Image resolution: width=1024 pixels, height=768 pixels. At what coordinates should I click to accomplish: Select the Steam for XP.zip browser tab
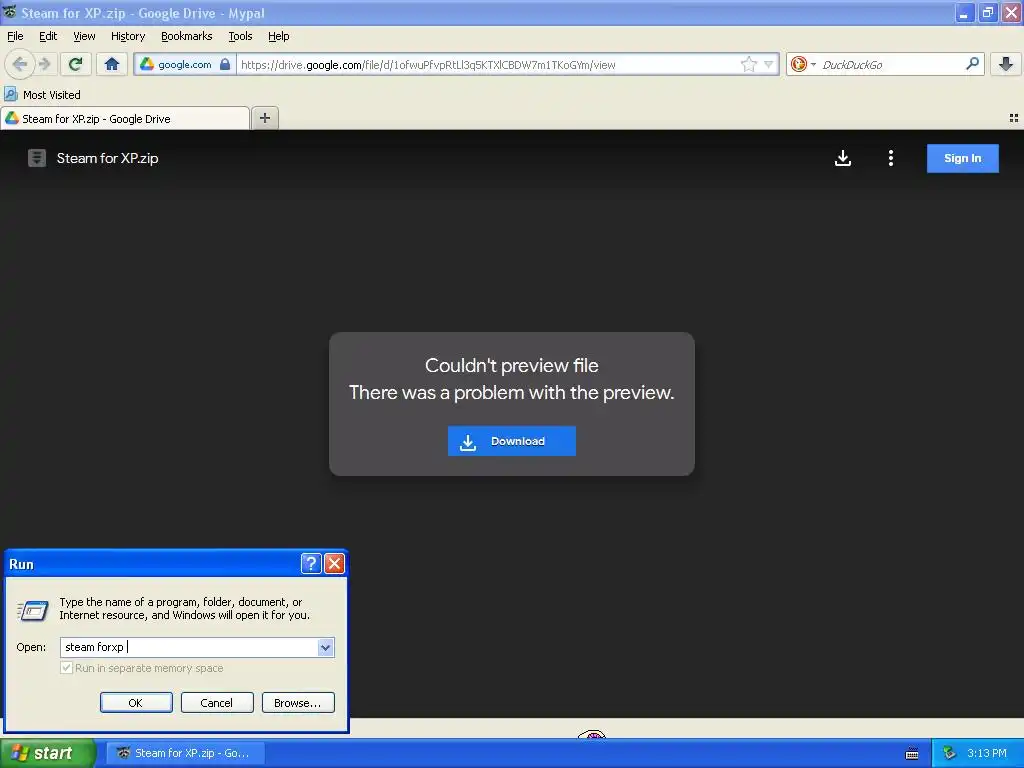click(125, 118)
